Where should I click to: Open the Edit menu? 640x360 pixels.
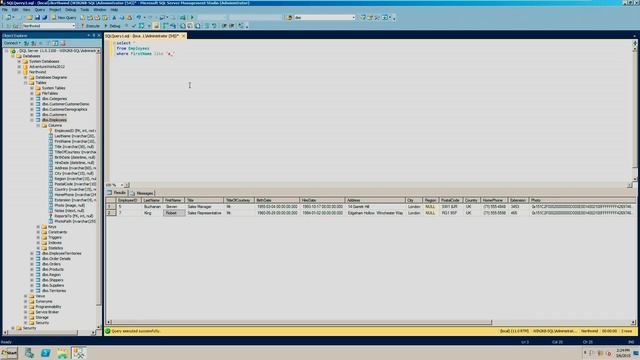point(15,9)
